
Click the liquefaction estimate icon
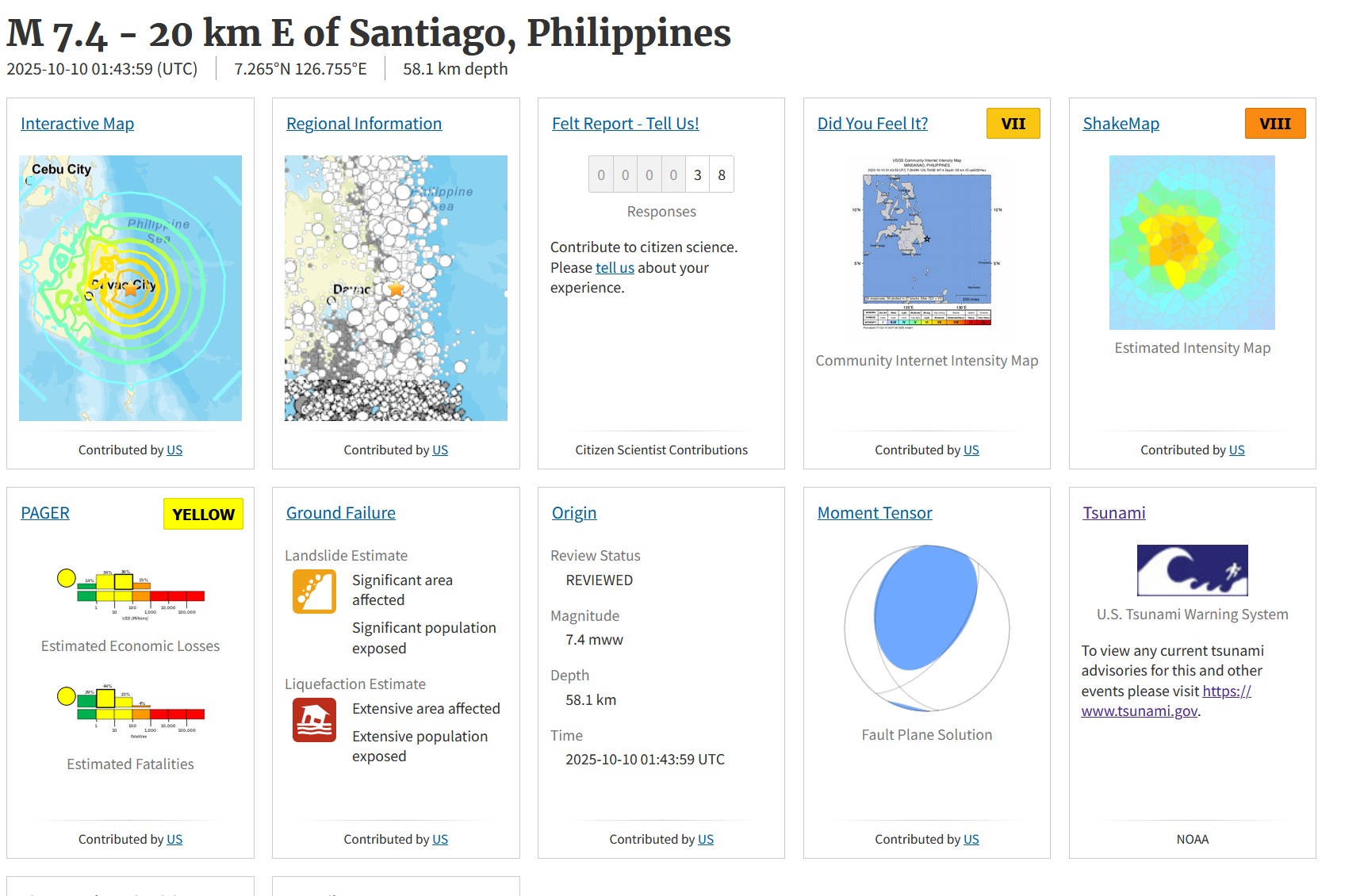(314, 720)
